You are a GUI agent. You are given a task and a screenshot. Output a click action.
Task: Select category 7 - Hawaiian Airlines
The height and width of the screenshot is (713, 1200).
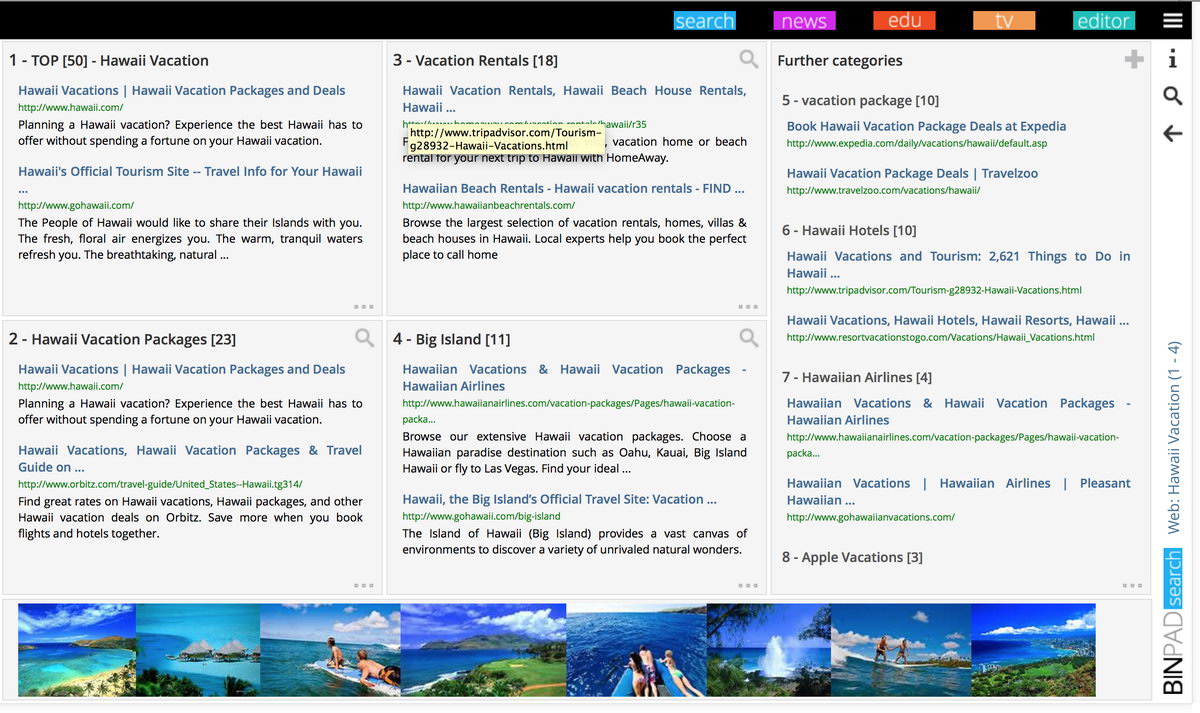pyautogui.click(x=857, y=377)
